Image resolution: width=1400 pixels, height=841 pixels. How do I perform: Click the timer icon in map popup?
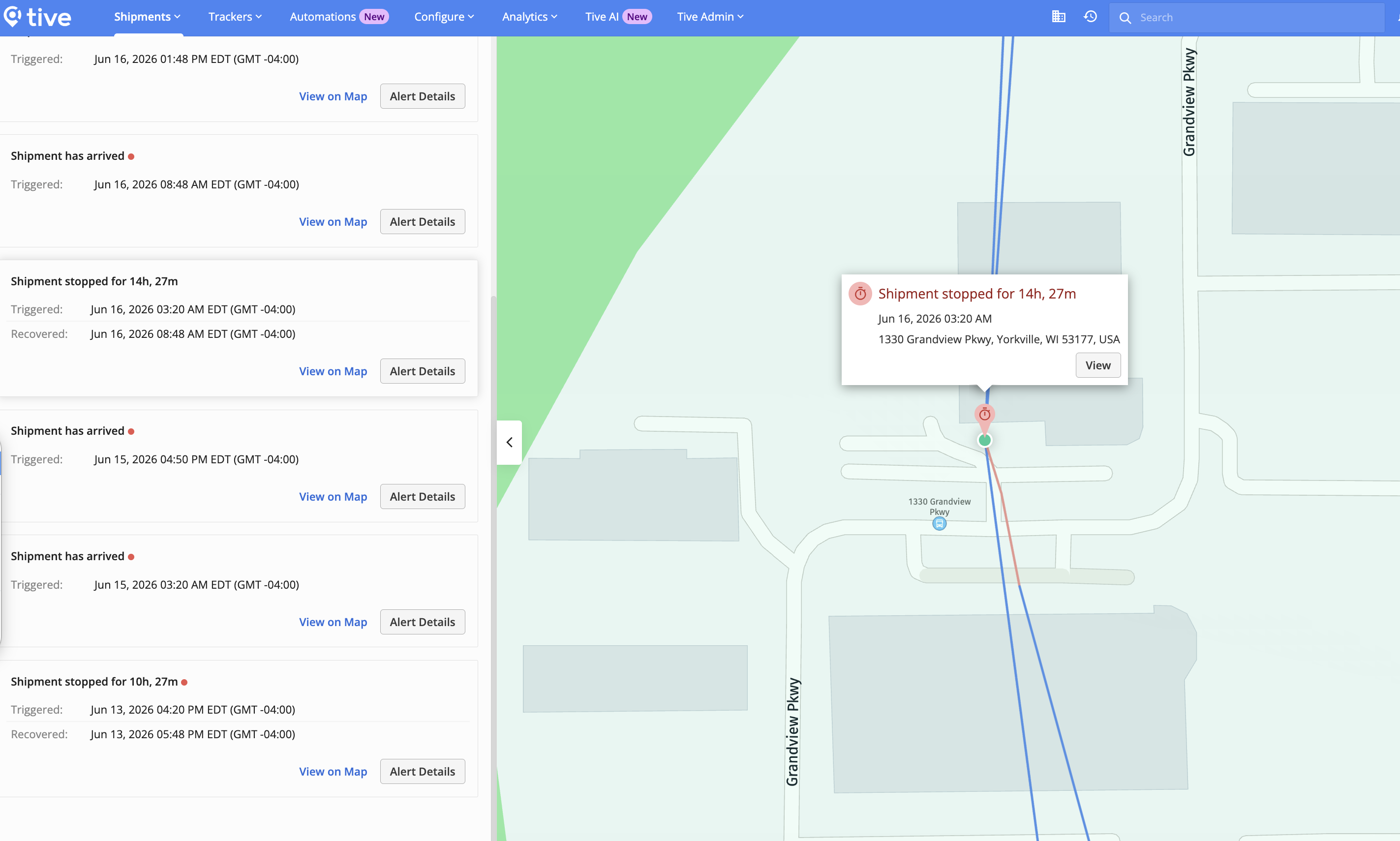[860, 294]
